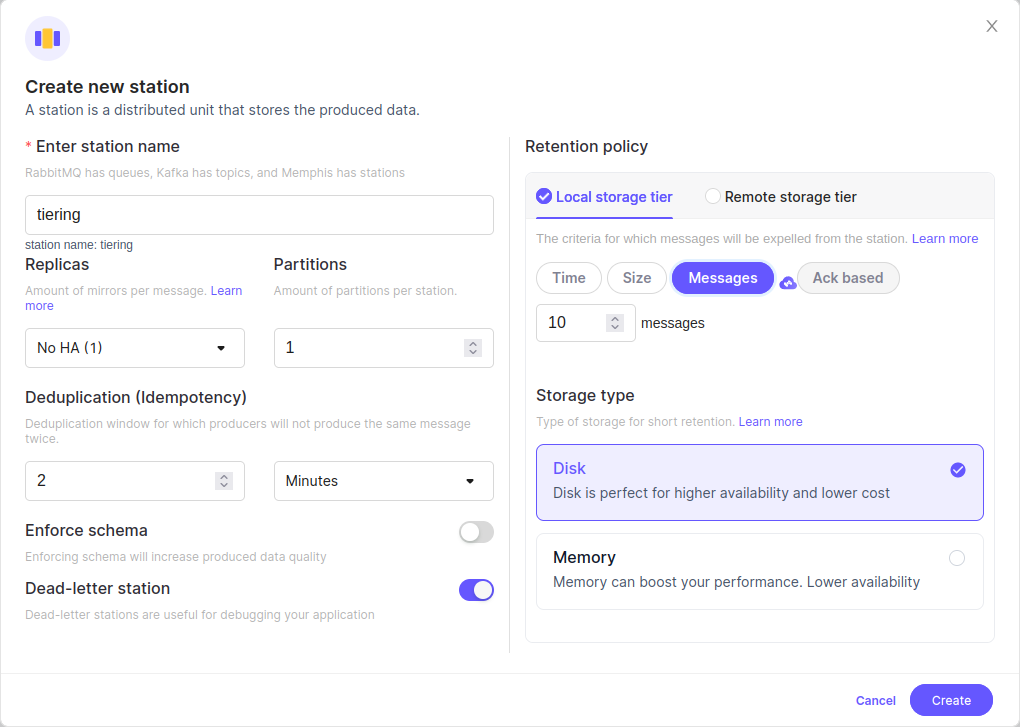Click the Deduplication value stepper arrows
Image resolution: width=1020 pixels, height=727 pixels.
point(224,481)
